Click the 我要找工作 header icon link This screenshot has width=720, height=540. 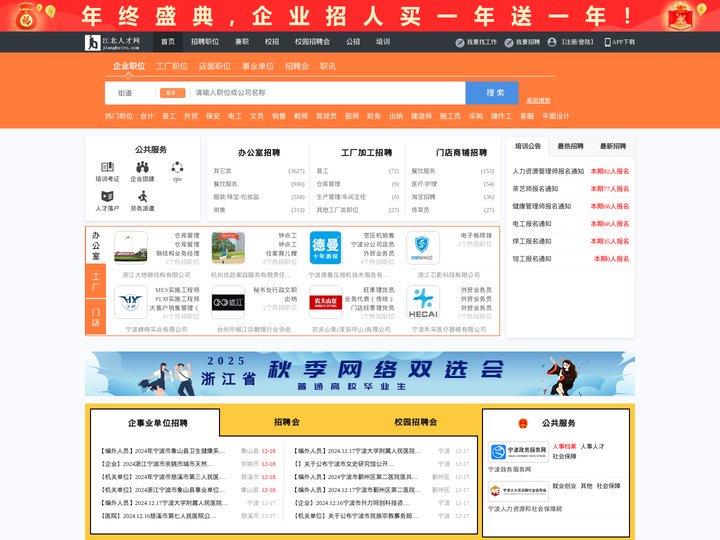click(476, 42)
